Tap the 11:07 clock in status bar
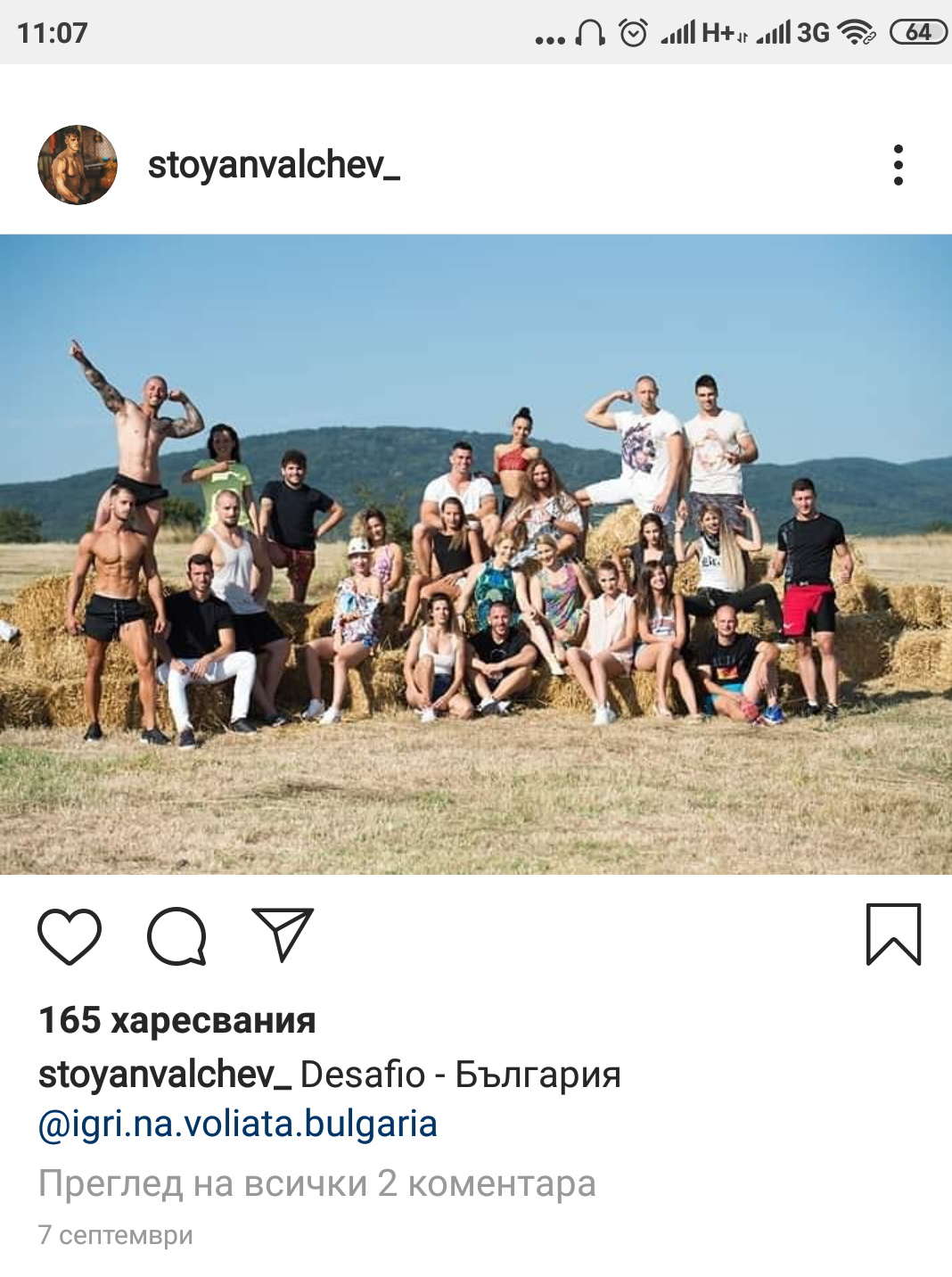This screenshot has width=952, height=1277. [53, 33]
